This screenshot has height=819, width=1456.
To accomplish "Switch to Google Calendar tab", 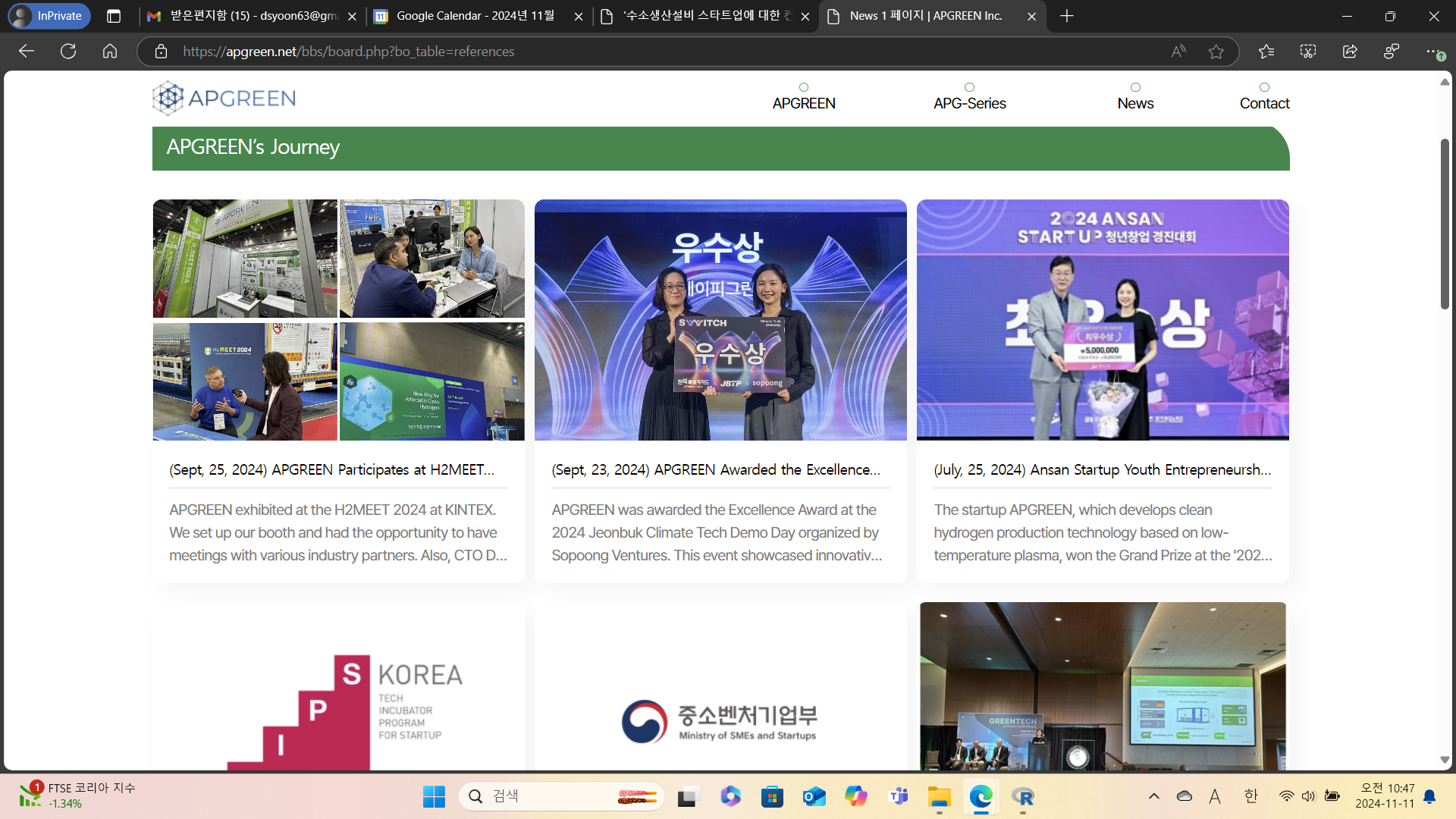I will [x=475, y=16].
